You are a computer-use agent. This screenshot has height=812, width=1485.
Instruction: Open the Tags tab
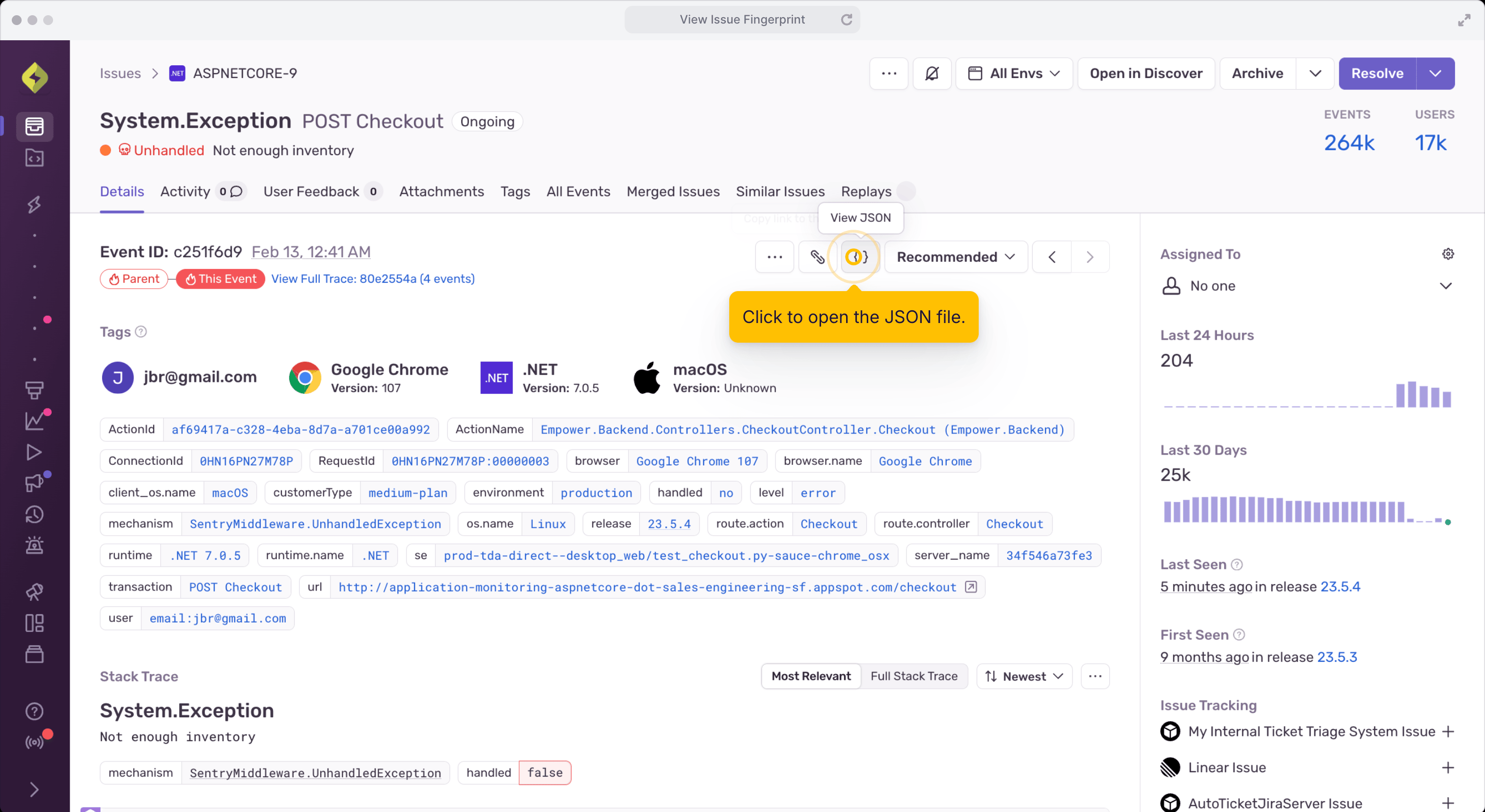(x=515, y=191)
